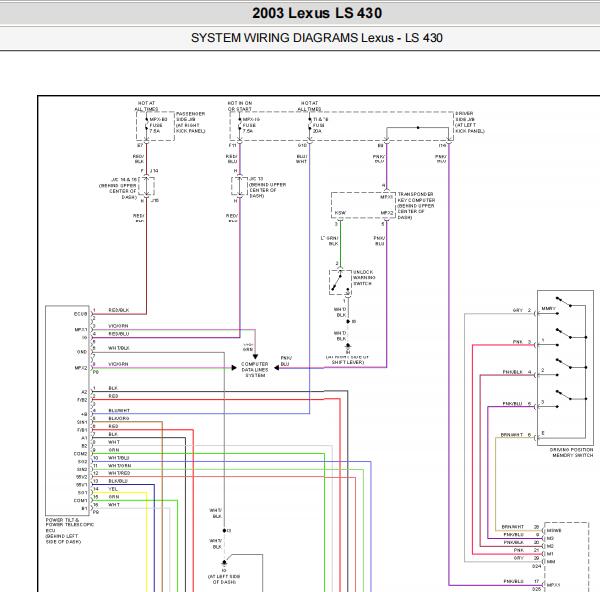Click 'WHT/BLK' wire label at ECU pin 6
600x592 pixels.
tap(119, 348)
